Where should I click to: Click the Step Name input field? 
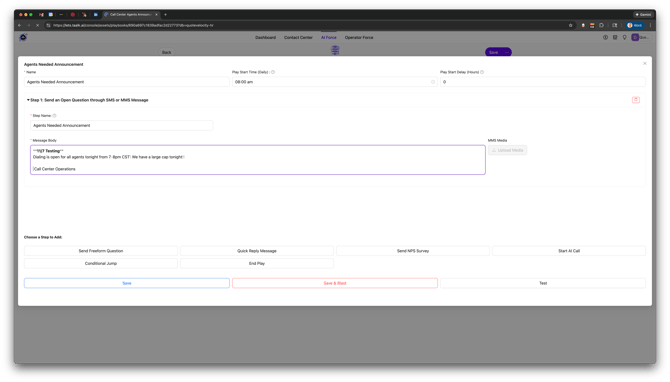[x=122, y=126]
